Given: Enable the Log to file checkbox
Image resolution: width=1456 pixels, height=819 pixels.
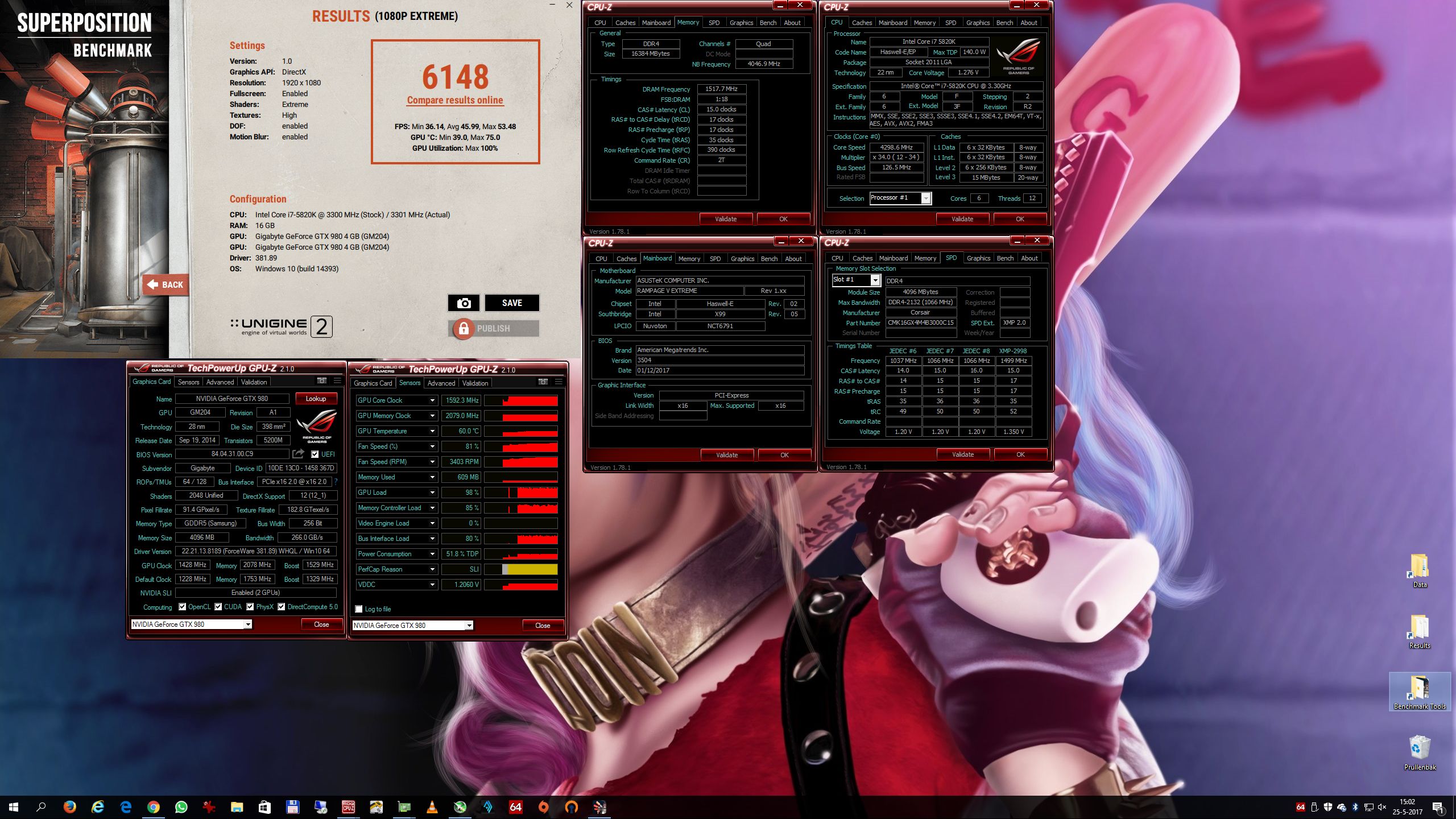Looking at the screenshot, I should point(359,609).
